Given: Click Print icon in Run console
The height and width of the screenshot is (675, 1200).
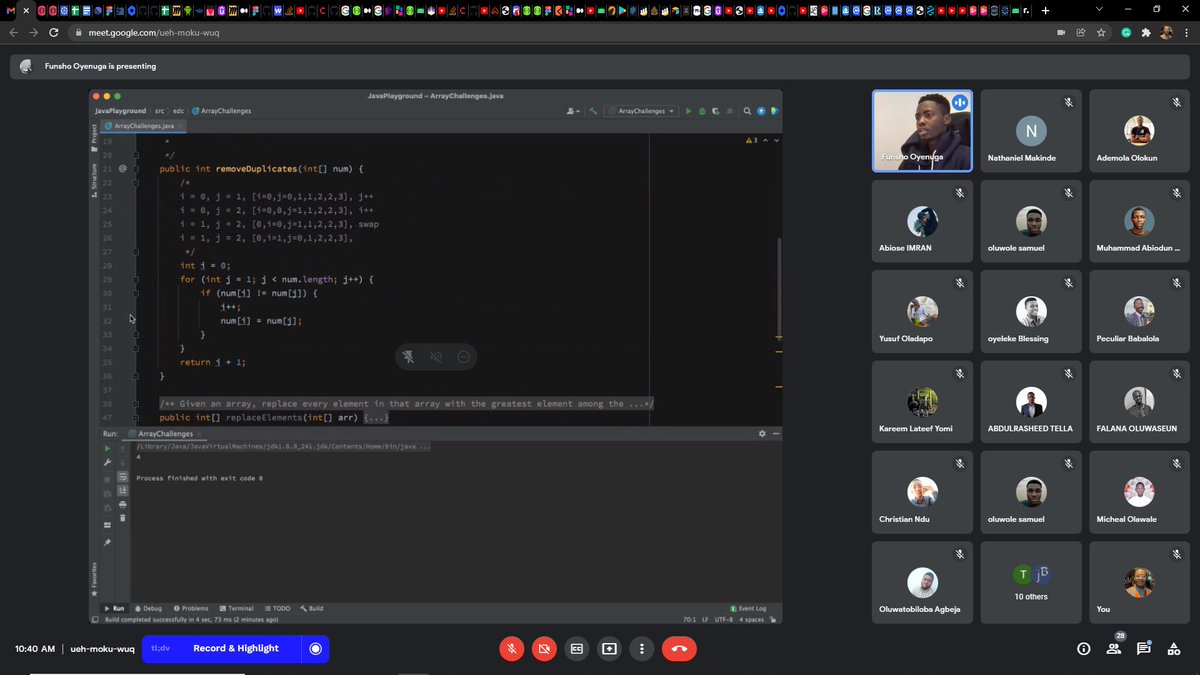Looking at the screenshot, I should click(x=123, y=504).
